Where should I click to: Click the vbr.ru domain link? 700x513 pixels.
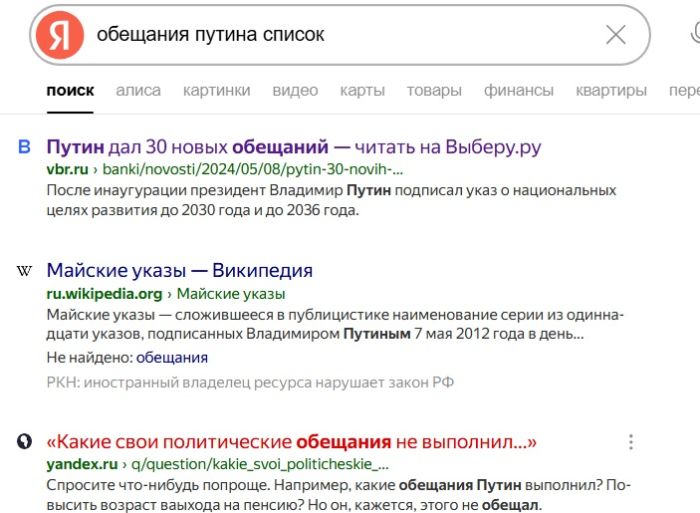67,169
